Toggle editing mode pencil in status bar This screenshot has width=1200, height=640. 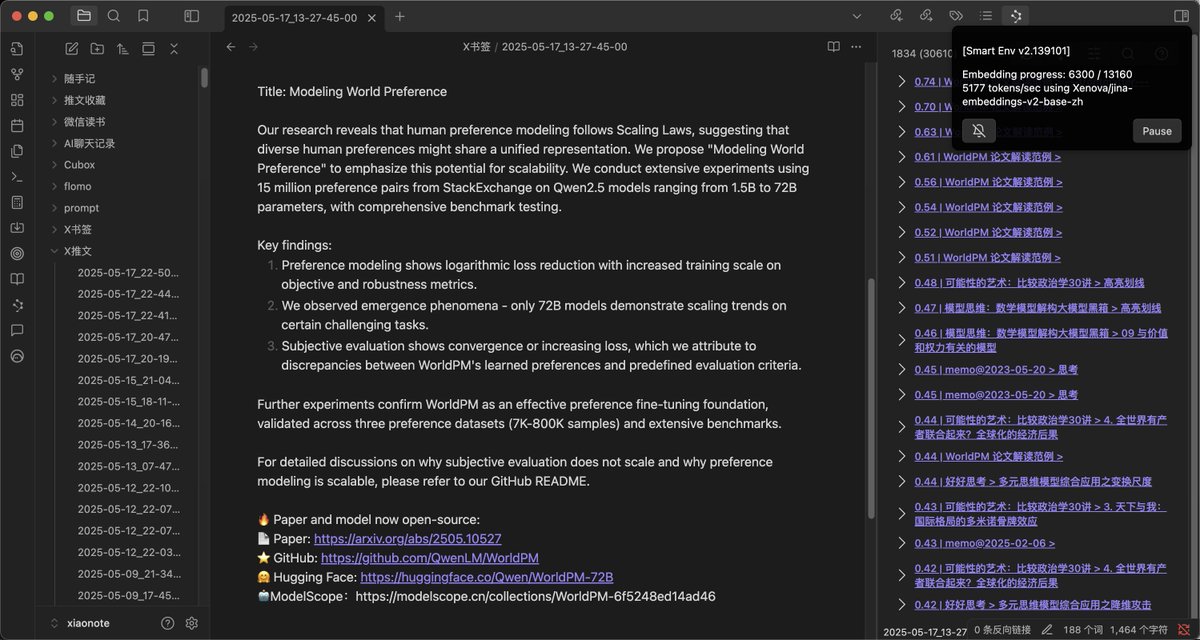(x=1047, y=631)
